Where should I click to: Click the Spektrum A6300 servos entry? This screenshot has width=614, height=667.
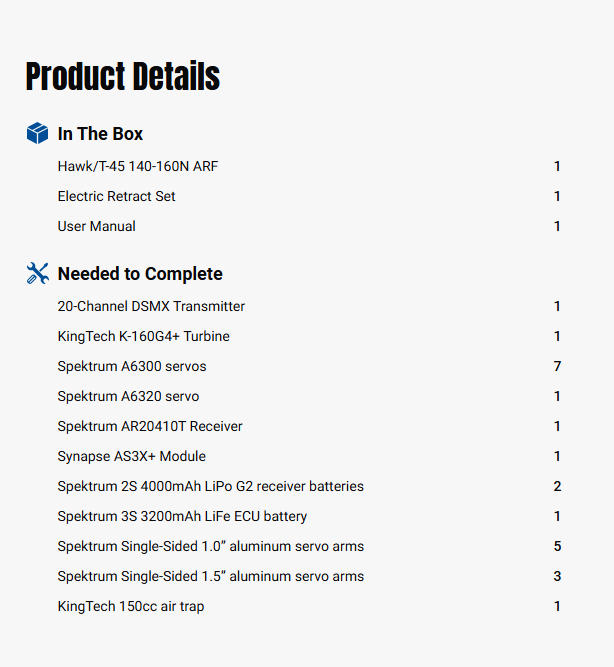point(132,366)
